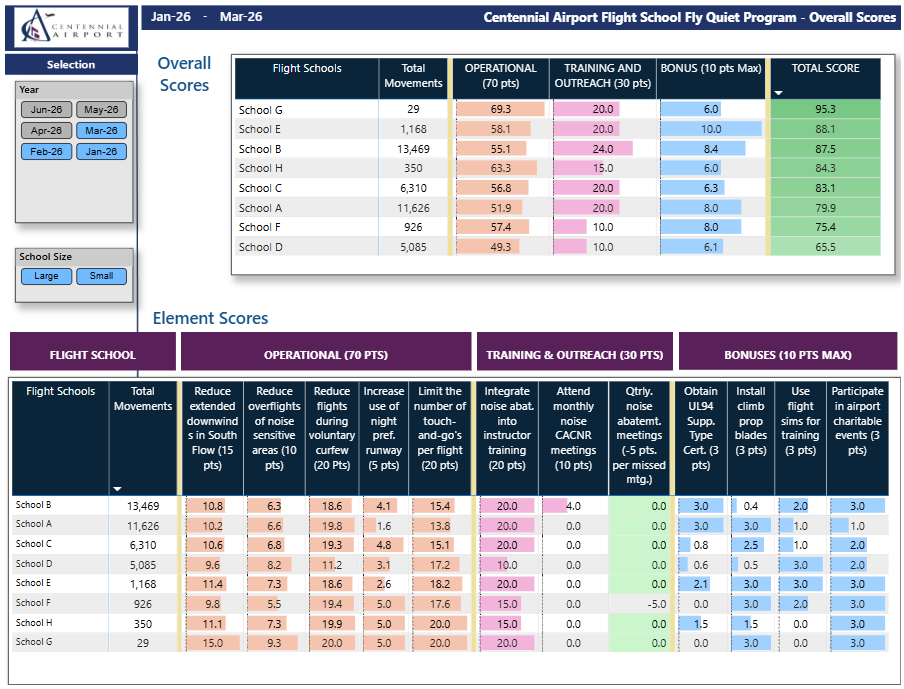Image resolution: width=904 pixels, height=689 pixels.
Task: Select the Large school size filter
Action: tap(47, 276)
